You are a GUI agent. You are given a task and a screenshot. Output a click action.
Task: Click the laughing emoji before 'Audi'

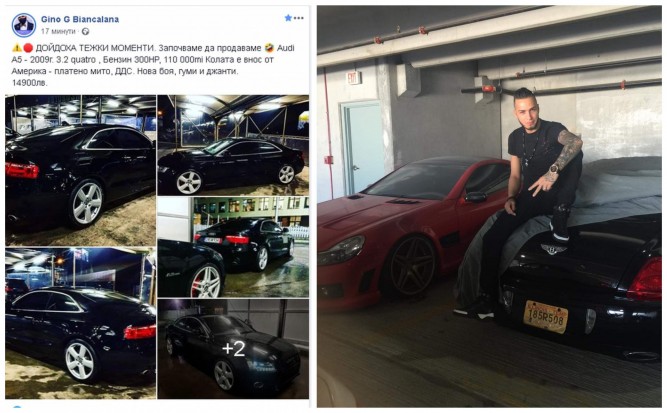[269, 48]
